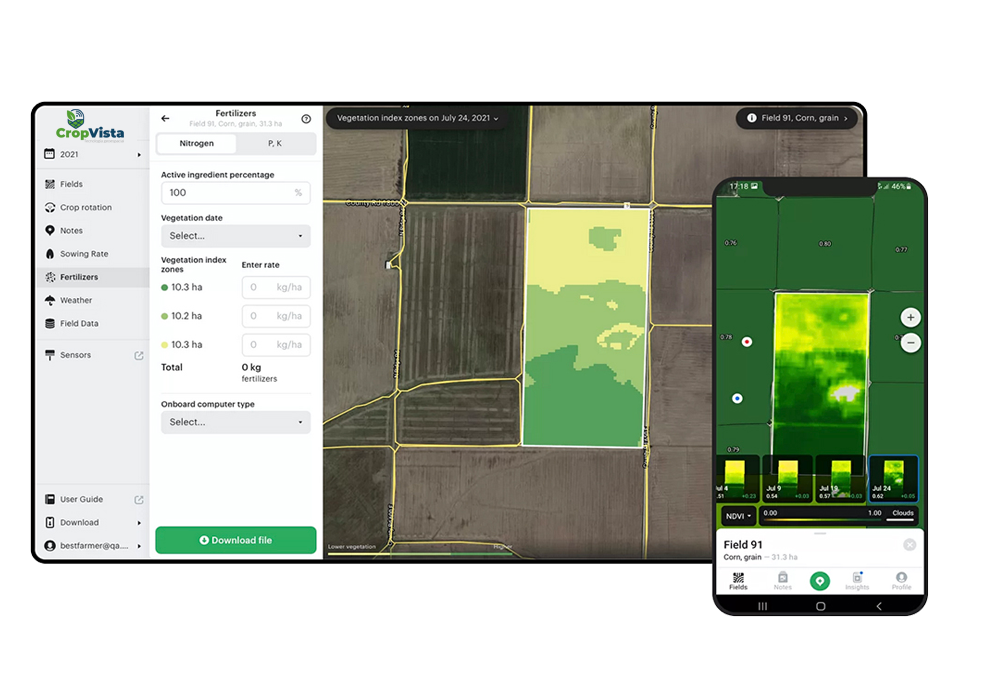
Task: Tap the Insights tab on phone
Action: click(857, 581)
